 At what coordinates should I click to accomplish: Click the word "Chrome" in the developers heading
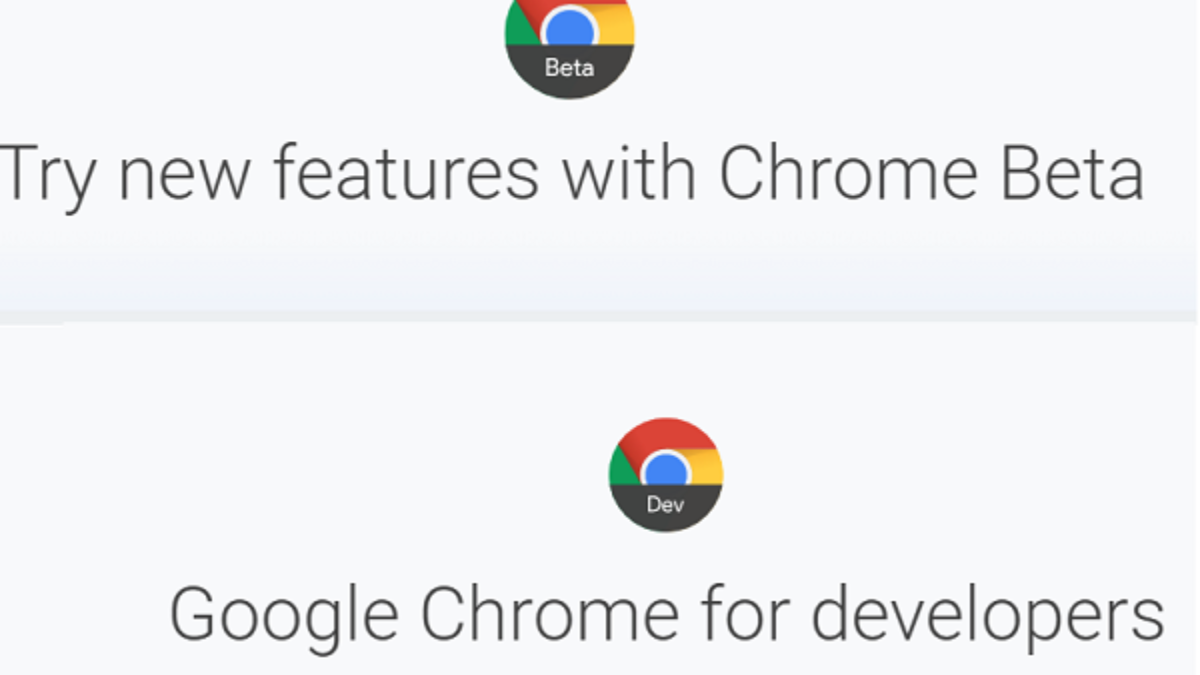pos(549,613)
